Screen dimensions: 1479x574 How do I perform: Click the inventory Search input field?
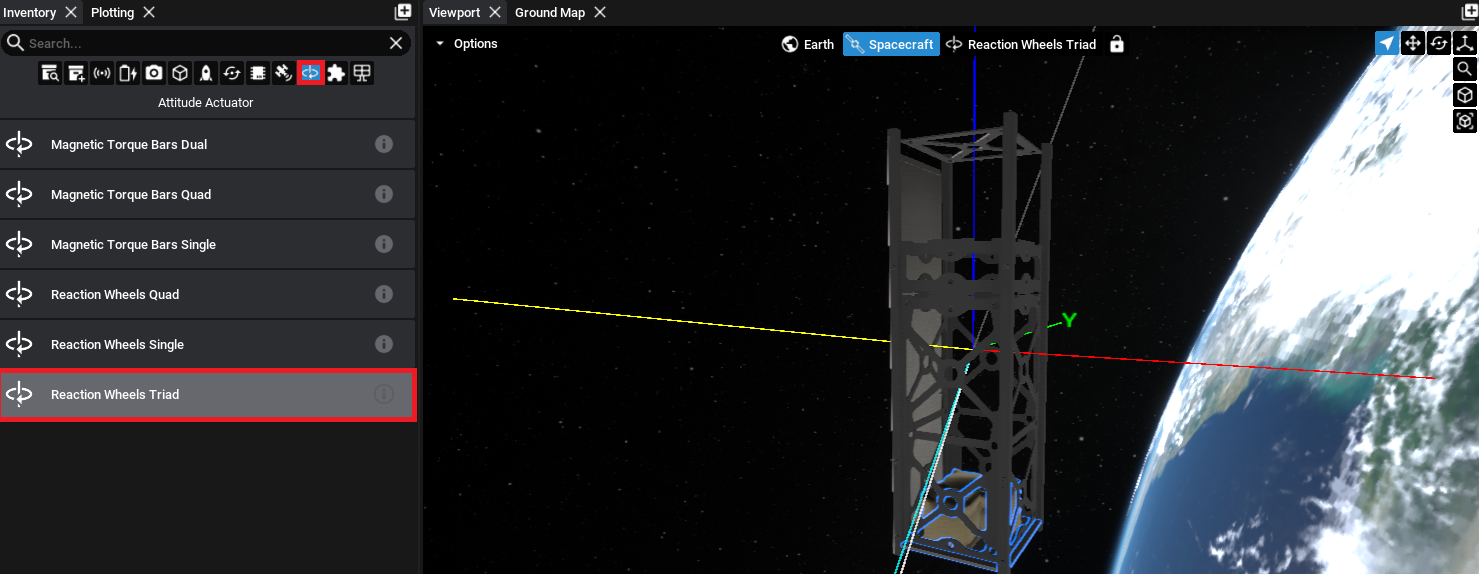pyautogui.click(x=200, y=43)
